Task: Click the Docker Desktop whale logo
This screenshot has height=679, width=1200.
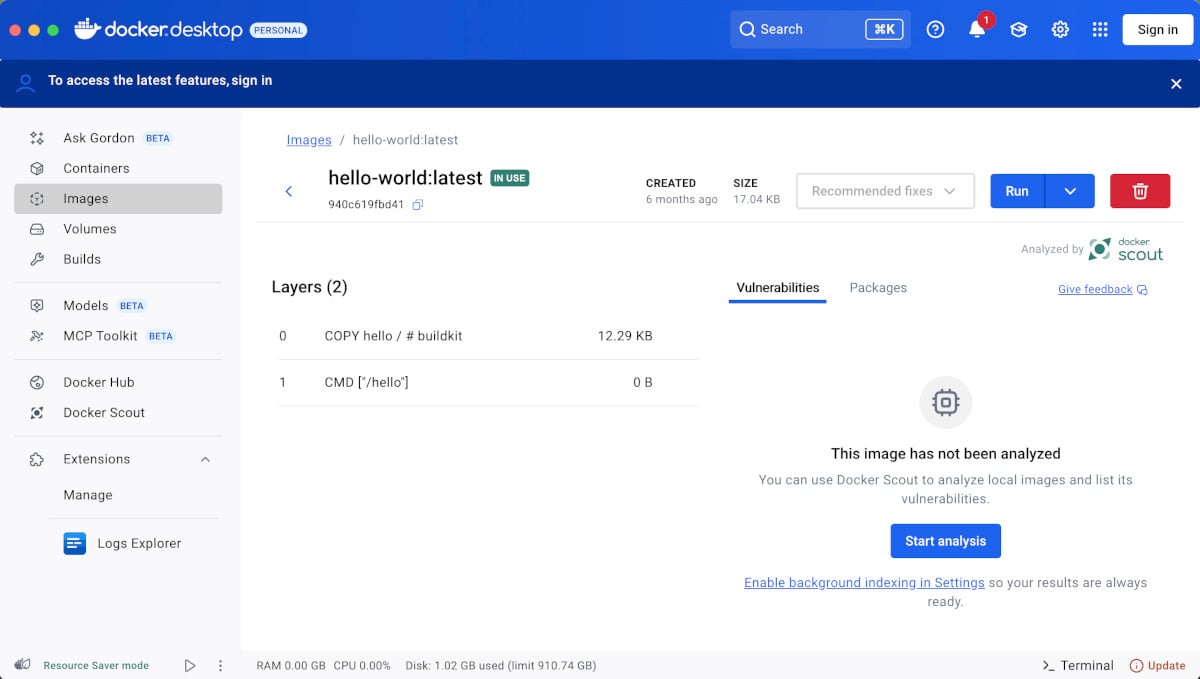Action: pos(87,29)
